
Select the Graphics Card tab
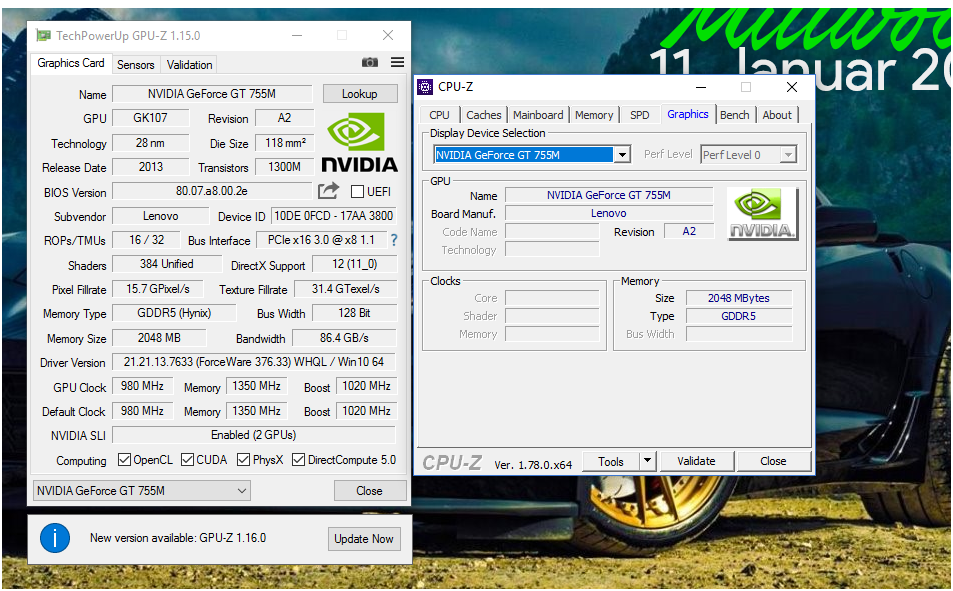(71, 63)
